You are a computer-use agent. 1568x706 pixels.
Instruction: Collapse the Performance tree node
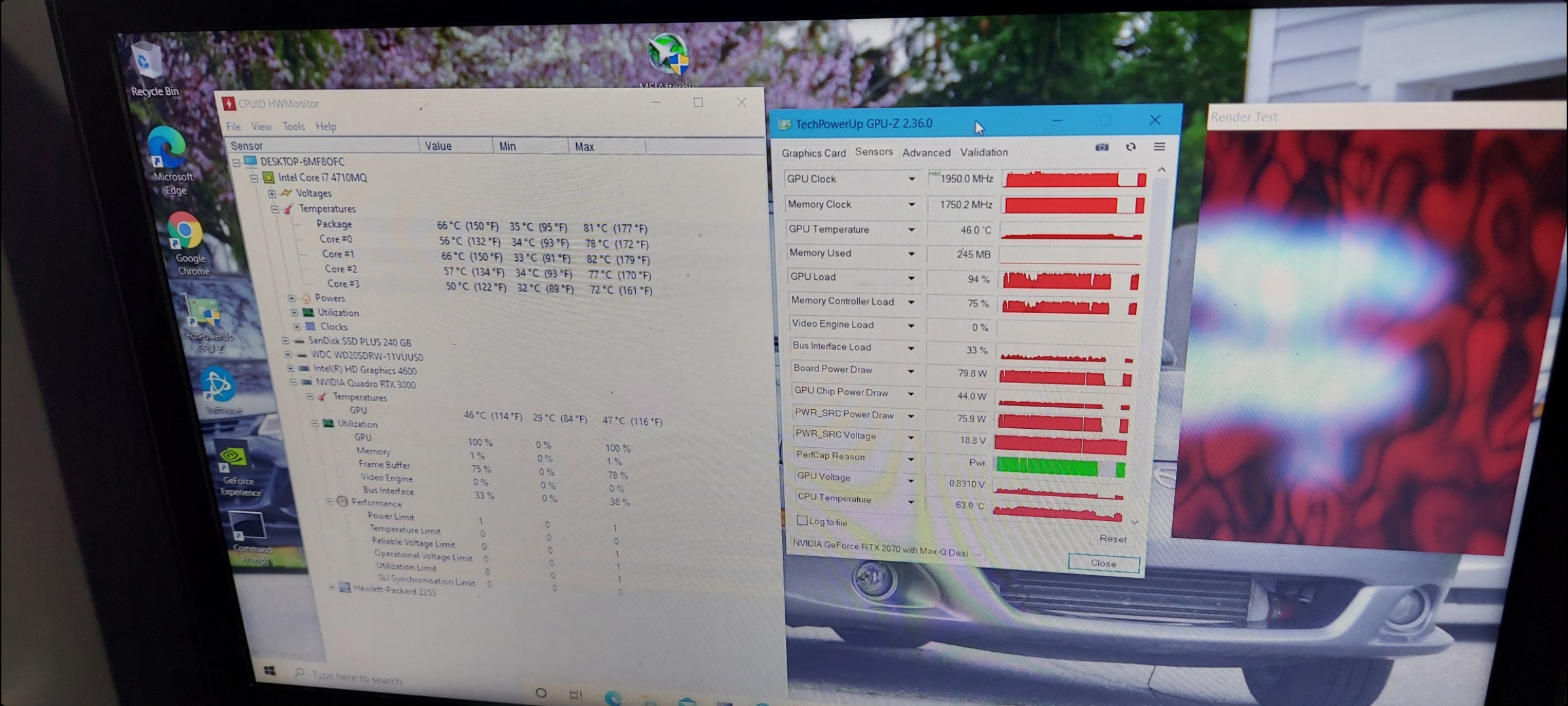(x=329, y=501)
